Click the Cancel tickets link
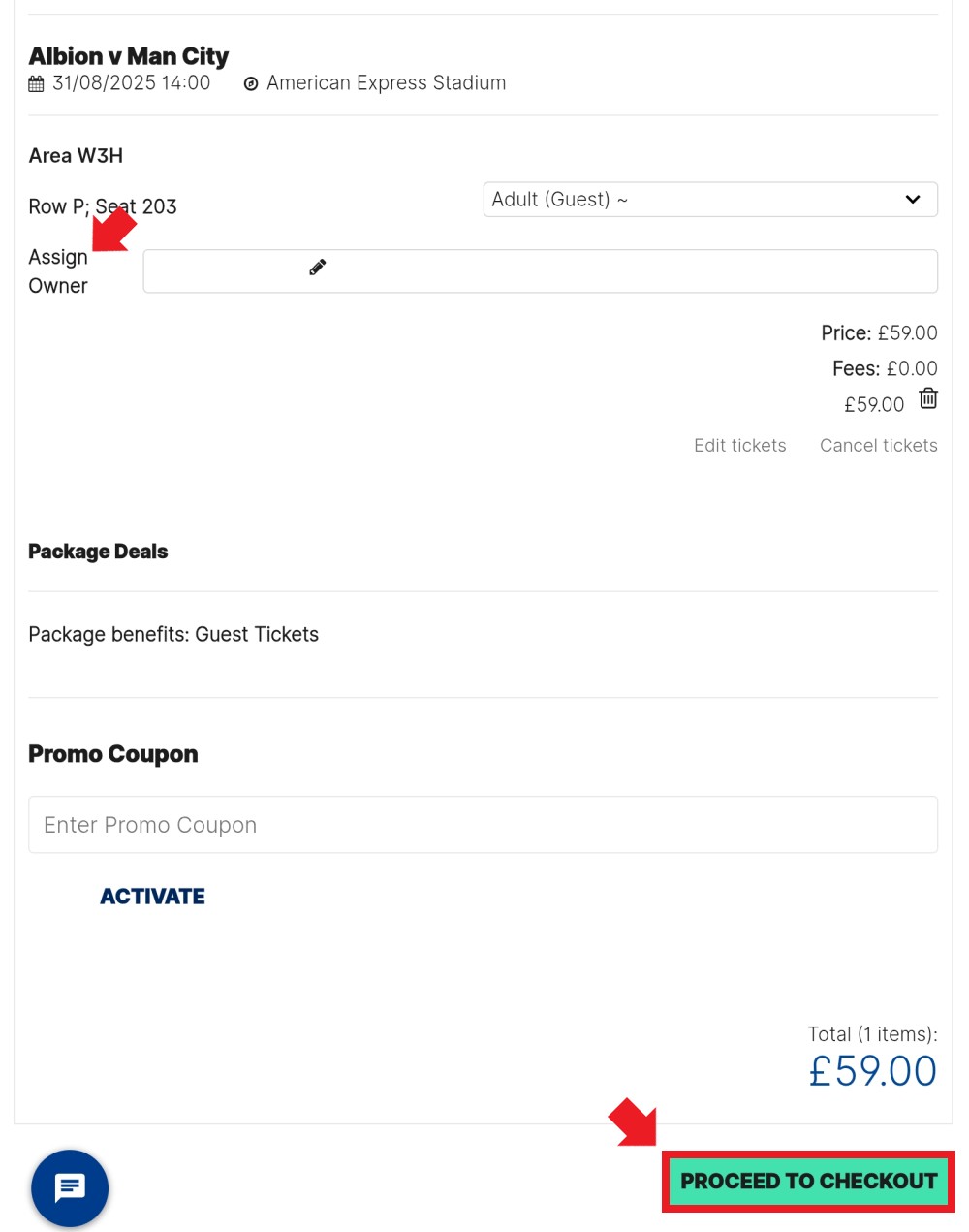Image resolution: width=969 pixels, height=1232 pixels. point(879,446)
